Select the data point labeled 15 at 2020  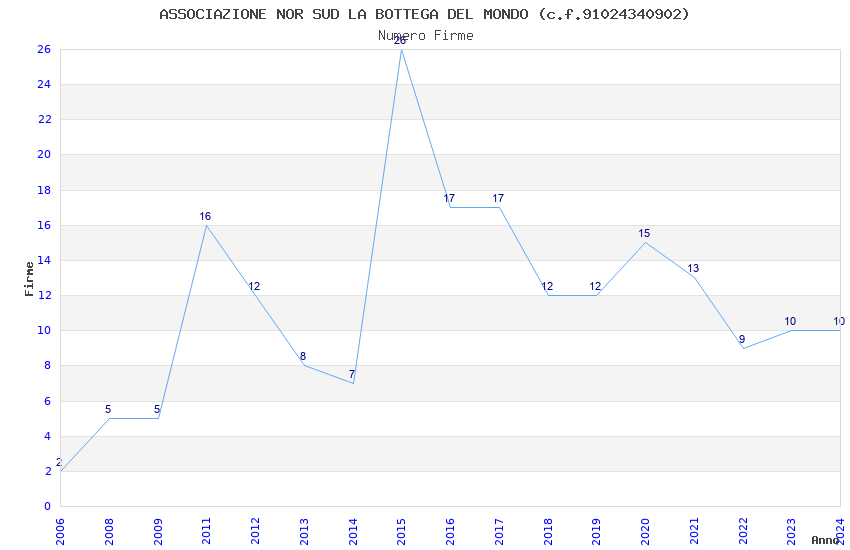(x=645, y=242)
